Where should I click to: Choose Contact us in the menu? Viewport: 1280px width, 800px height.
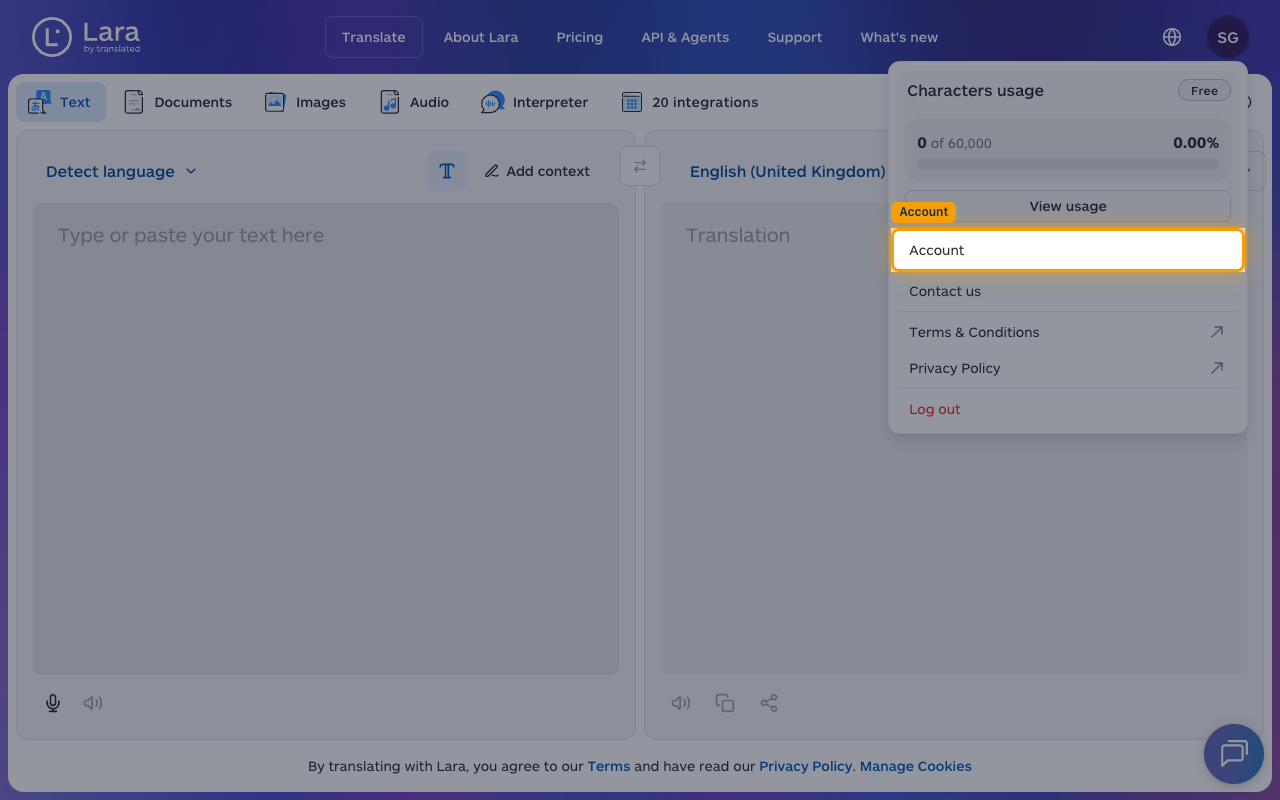pyautogui.click(x=1068, y=291)
